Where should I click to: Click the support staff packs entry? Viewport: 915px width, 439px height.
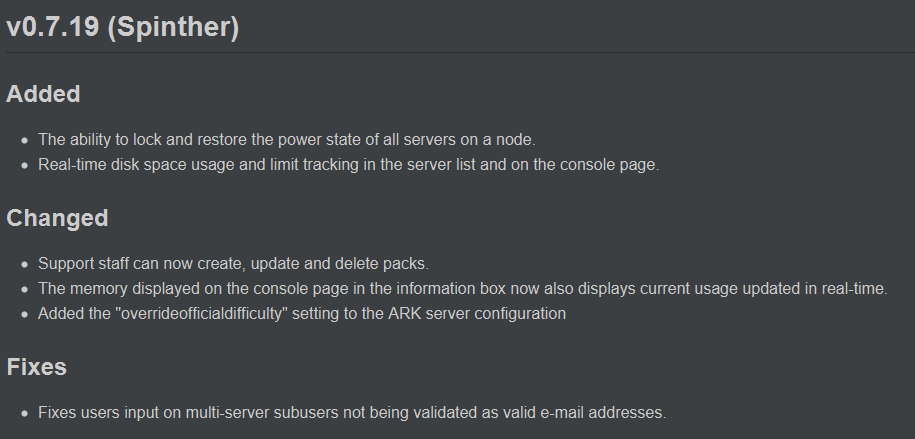(x=233, y=263)
